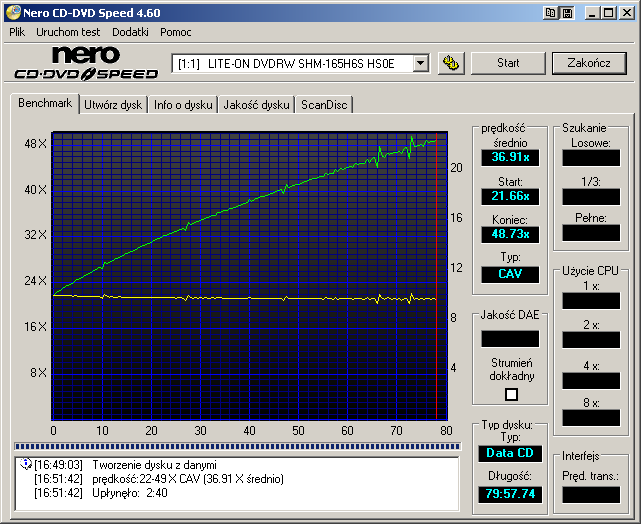Open the Pomoc menu
The width and height of the screenshot is (641, 524).
(175, 32)
